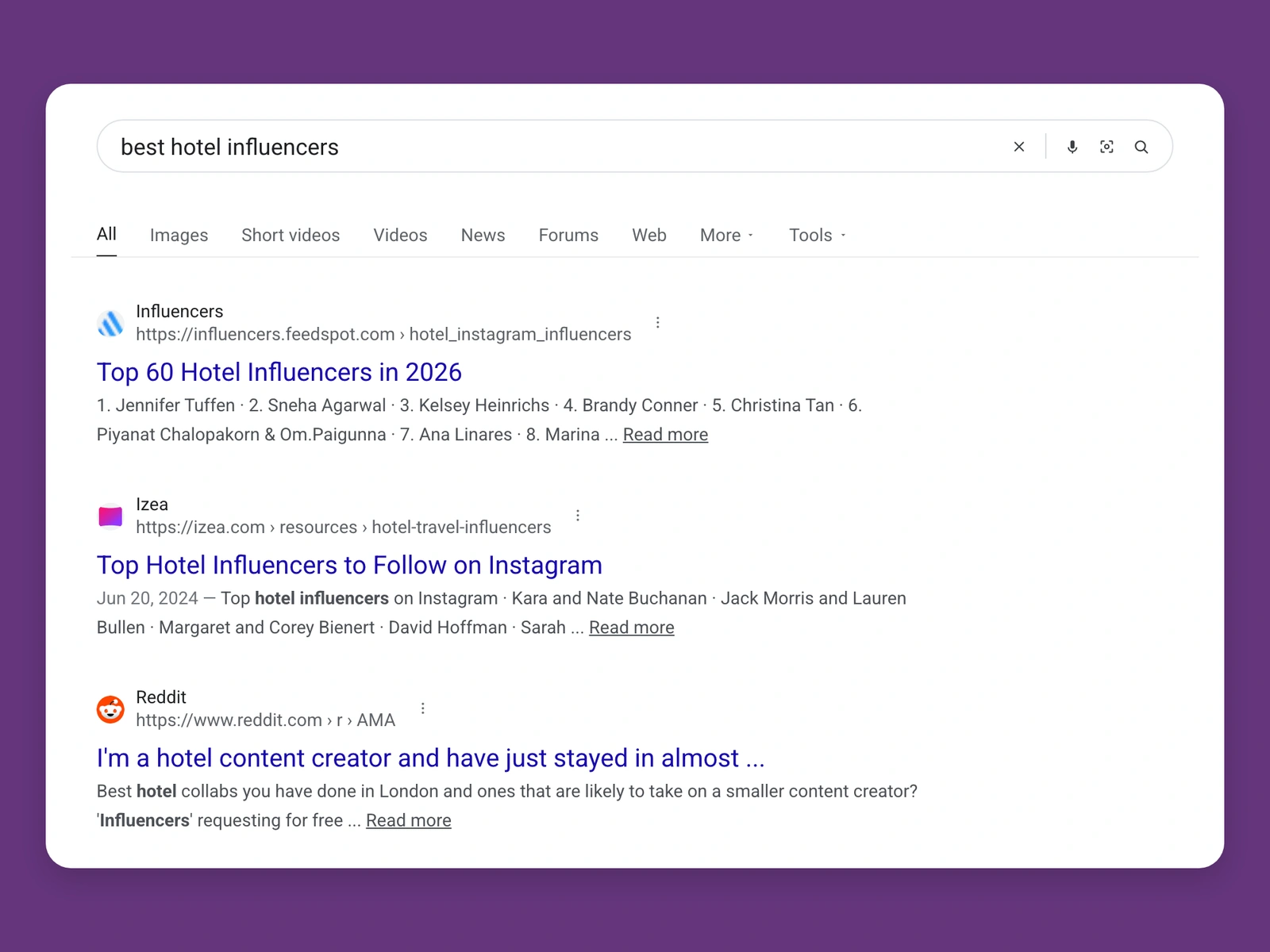Open 'Top Hotel Influencers to Follow on Instagram'
The image size is (1270, 952).
pyautogui.click(x=349, y=565)
